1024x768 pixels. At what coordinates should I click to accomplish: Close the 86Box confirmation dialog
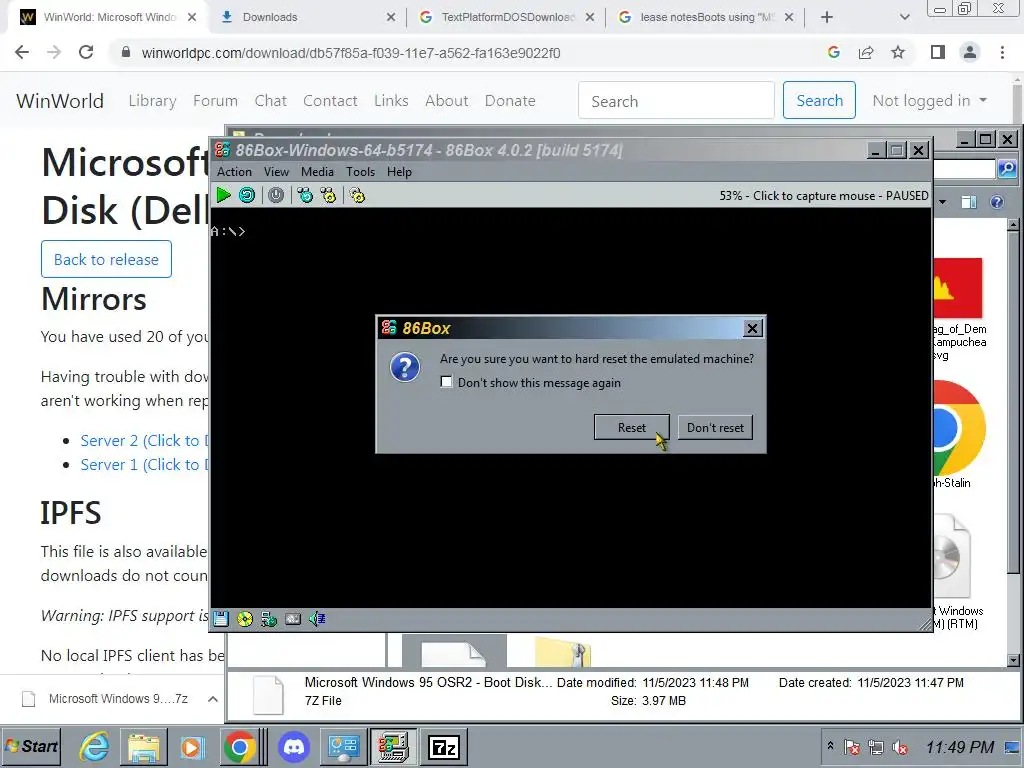pos(752,328)
